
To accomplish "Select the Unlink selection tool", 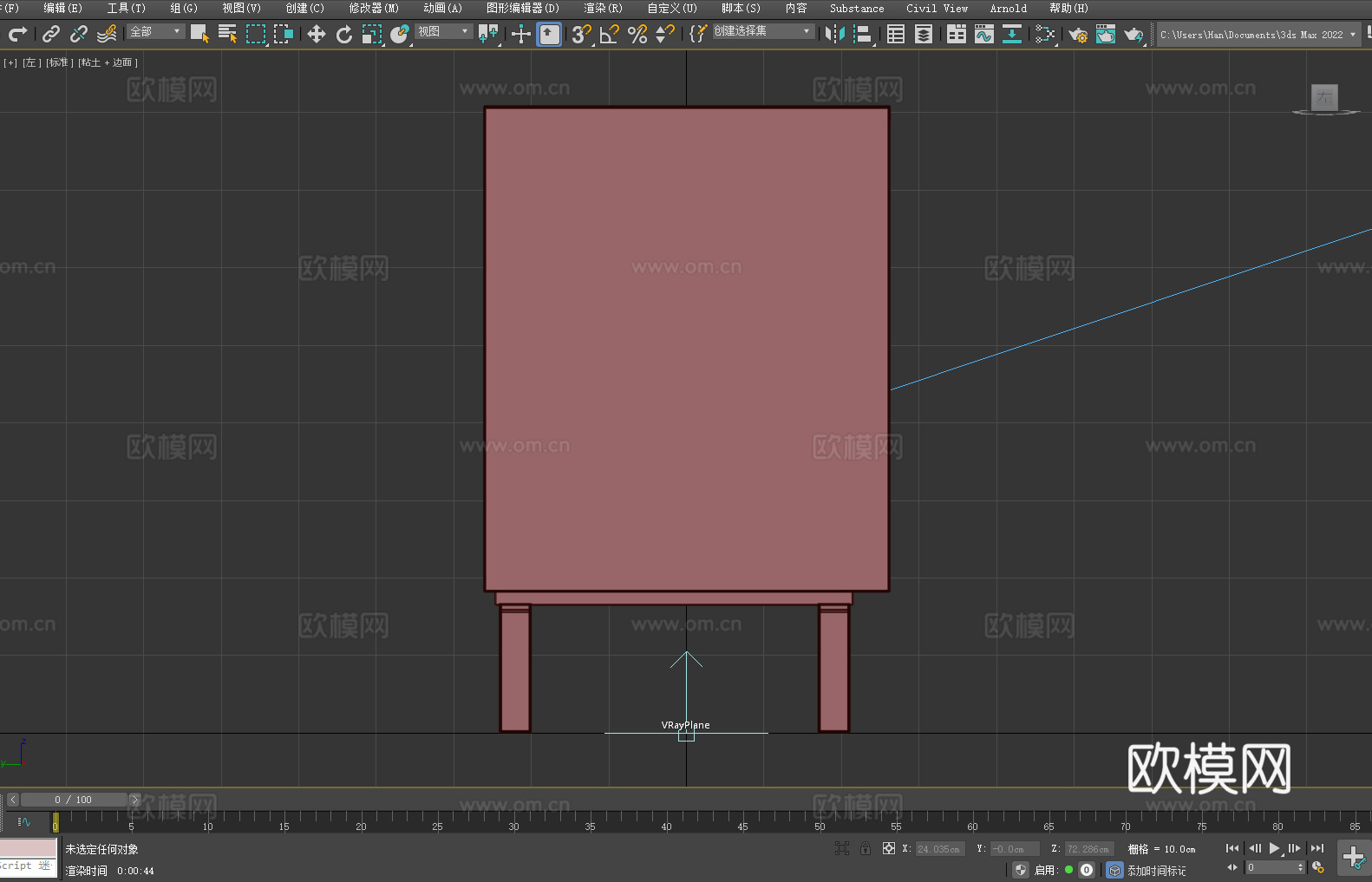I will (79, 34).
